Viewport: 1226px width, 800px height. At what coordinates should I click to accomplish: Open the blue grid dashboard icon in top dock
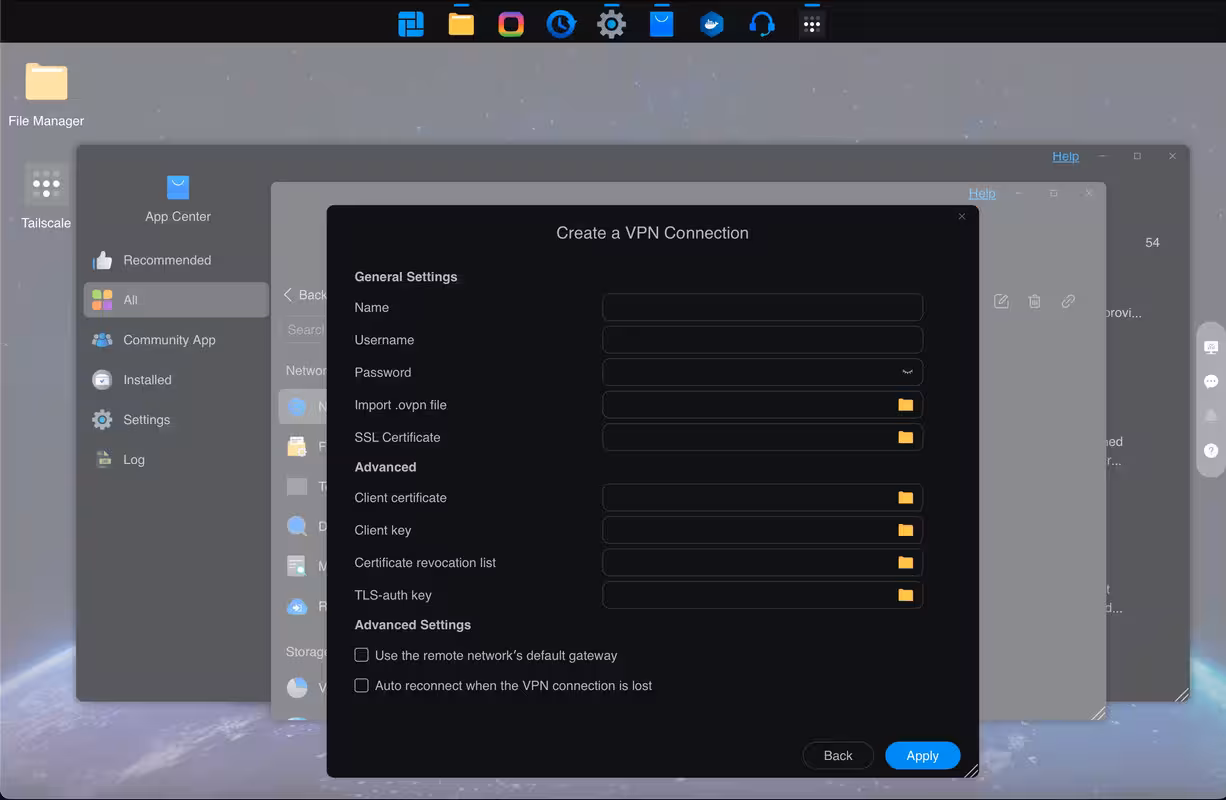(411, 24)
